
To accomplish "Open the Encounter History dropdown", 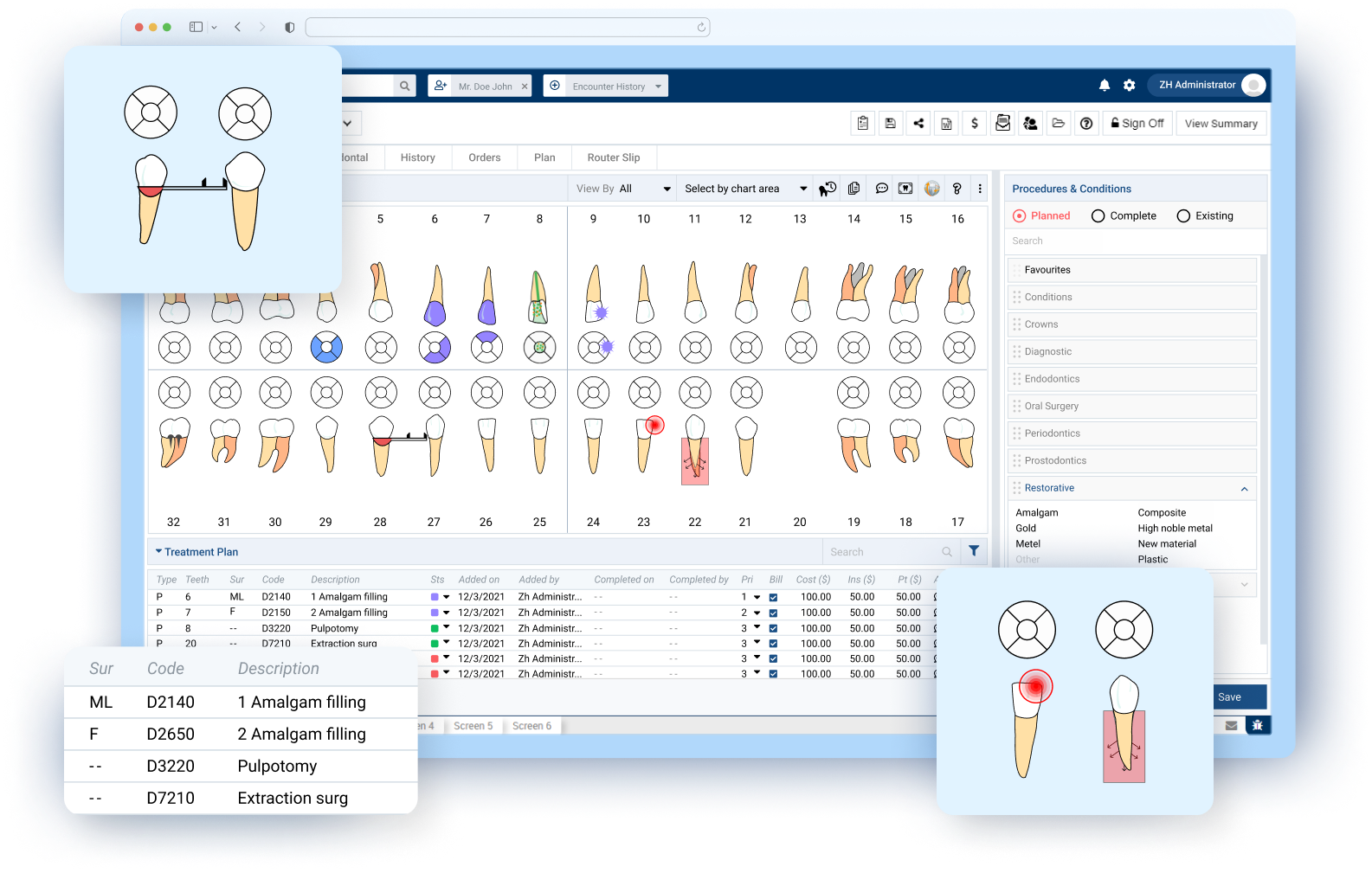I will click(x=618, y=87).
